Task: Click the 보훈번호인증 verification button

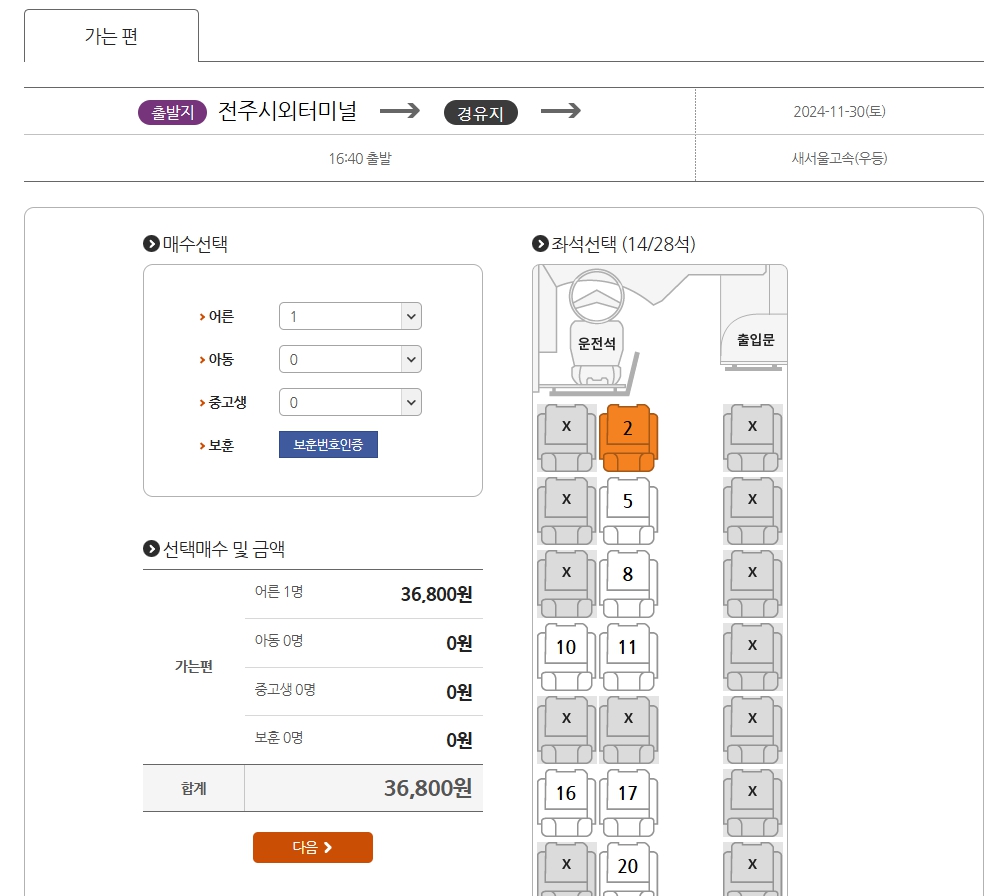Action: 328,444
